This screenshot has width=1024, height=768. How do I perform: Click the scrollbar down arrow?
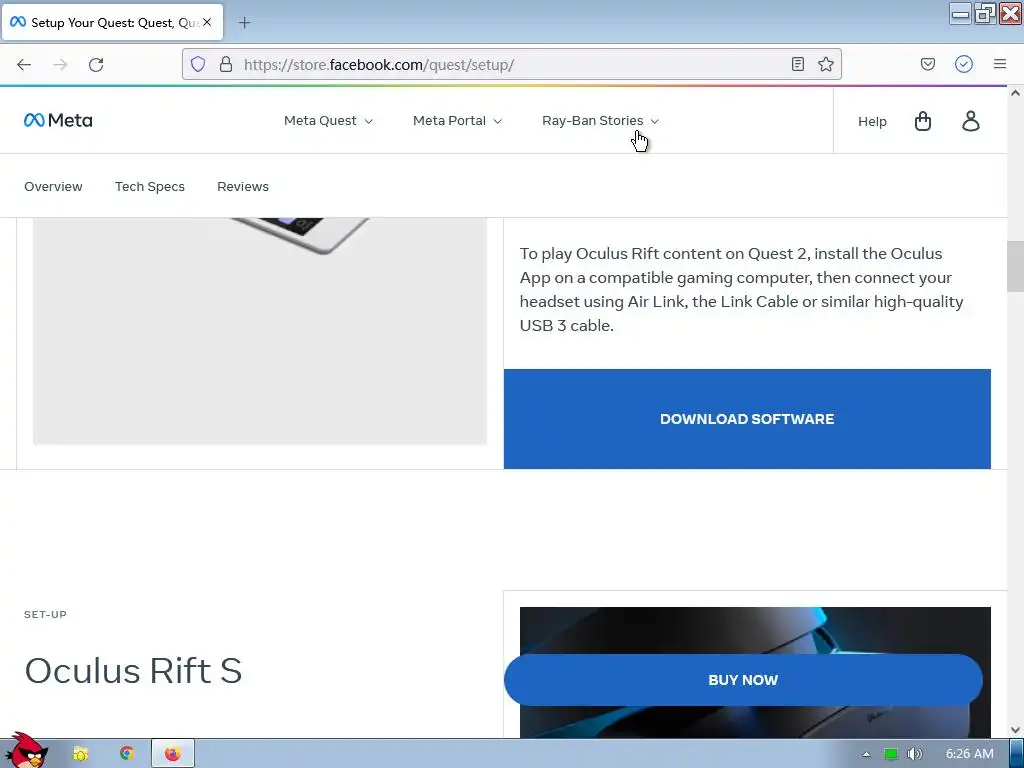(x=1016, y=730)
